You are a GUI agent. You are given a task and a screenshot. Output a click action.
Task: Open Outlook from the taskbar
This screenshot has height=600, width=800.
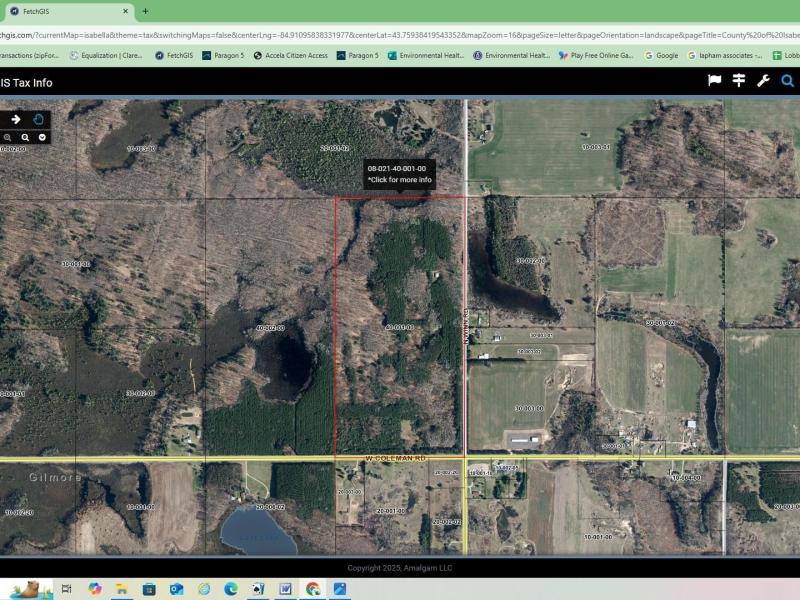pyautogui.click(x=177, y=589)
